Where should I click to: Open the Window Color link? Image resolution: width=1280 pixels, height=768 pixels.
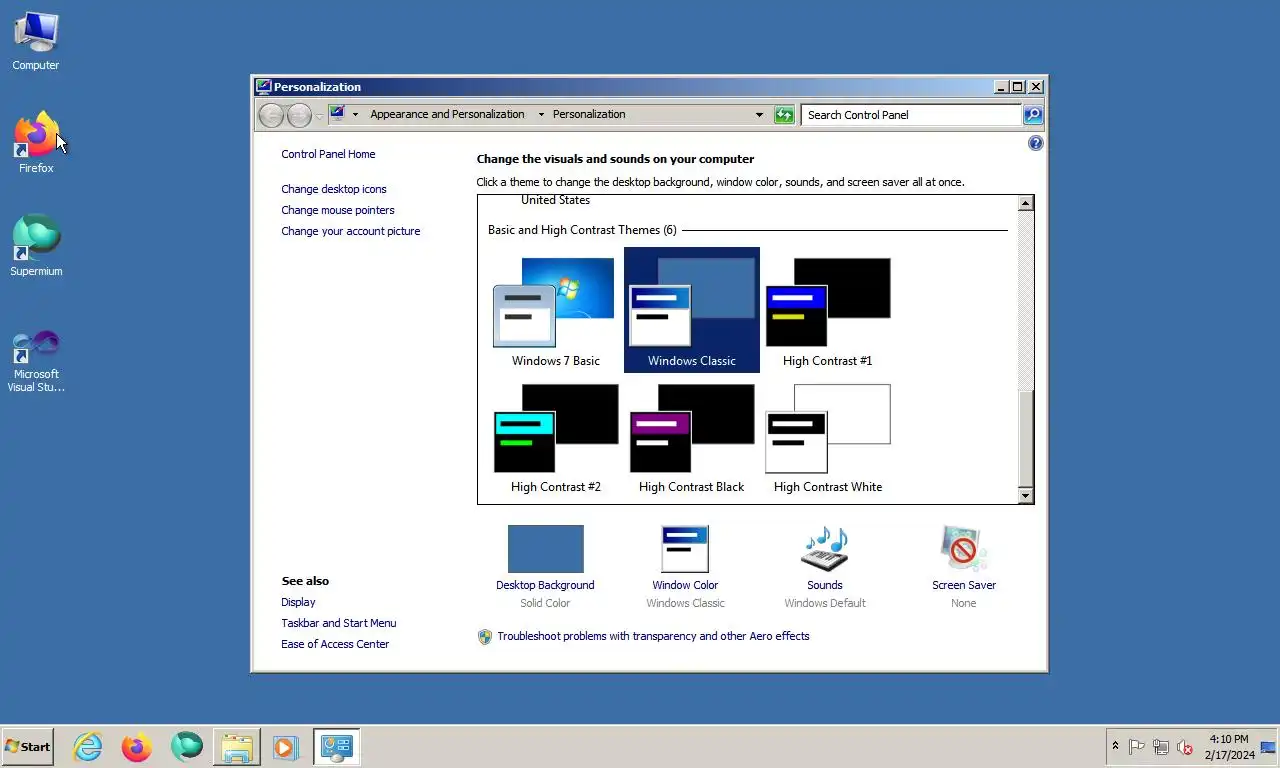(x=685, y=585)
